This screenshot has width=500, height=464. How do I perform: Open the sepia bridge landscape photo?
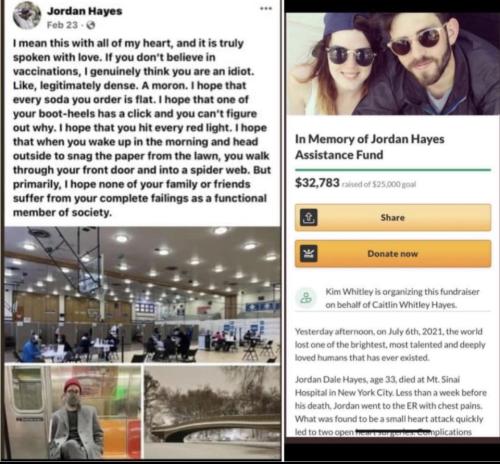coord(212,412)
